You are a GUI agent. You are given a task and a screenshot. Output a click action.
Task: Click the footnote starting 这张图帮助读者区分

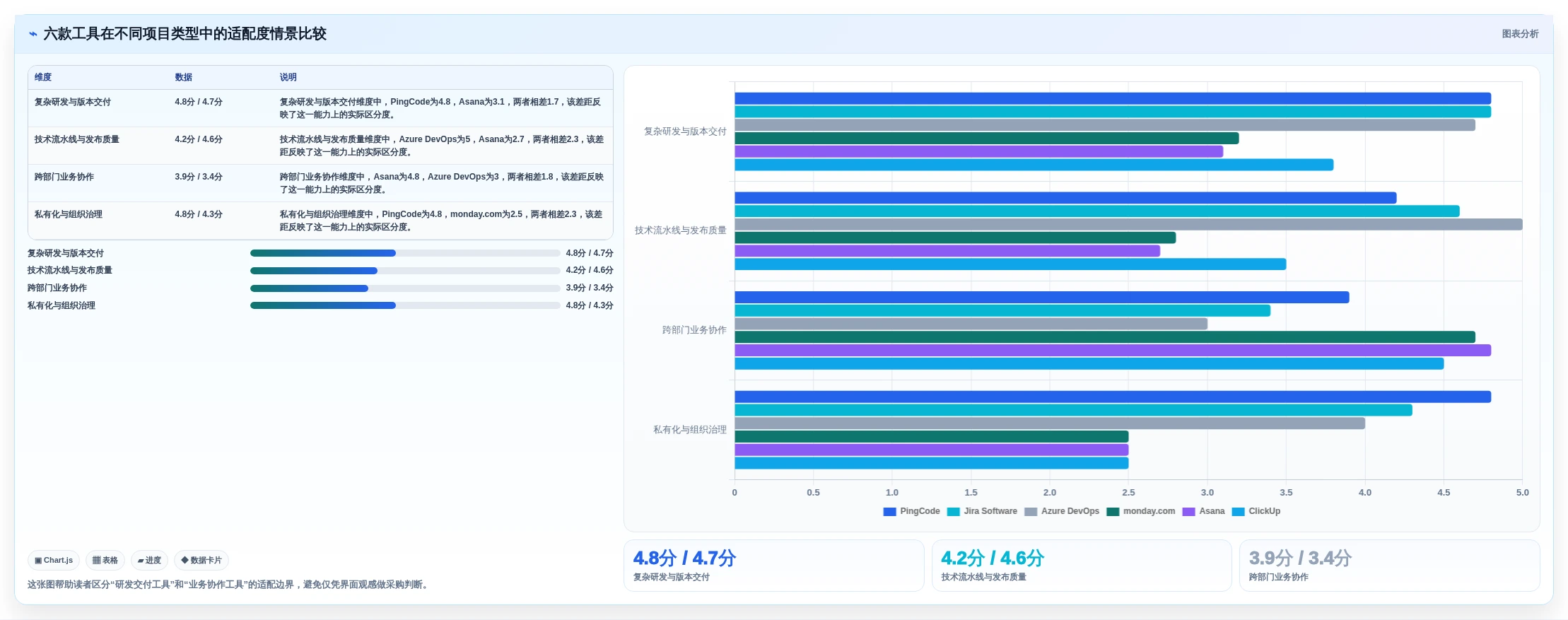(x=229, y=585)
